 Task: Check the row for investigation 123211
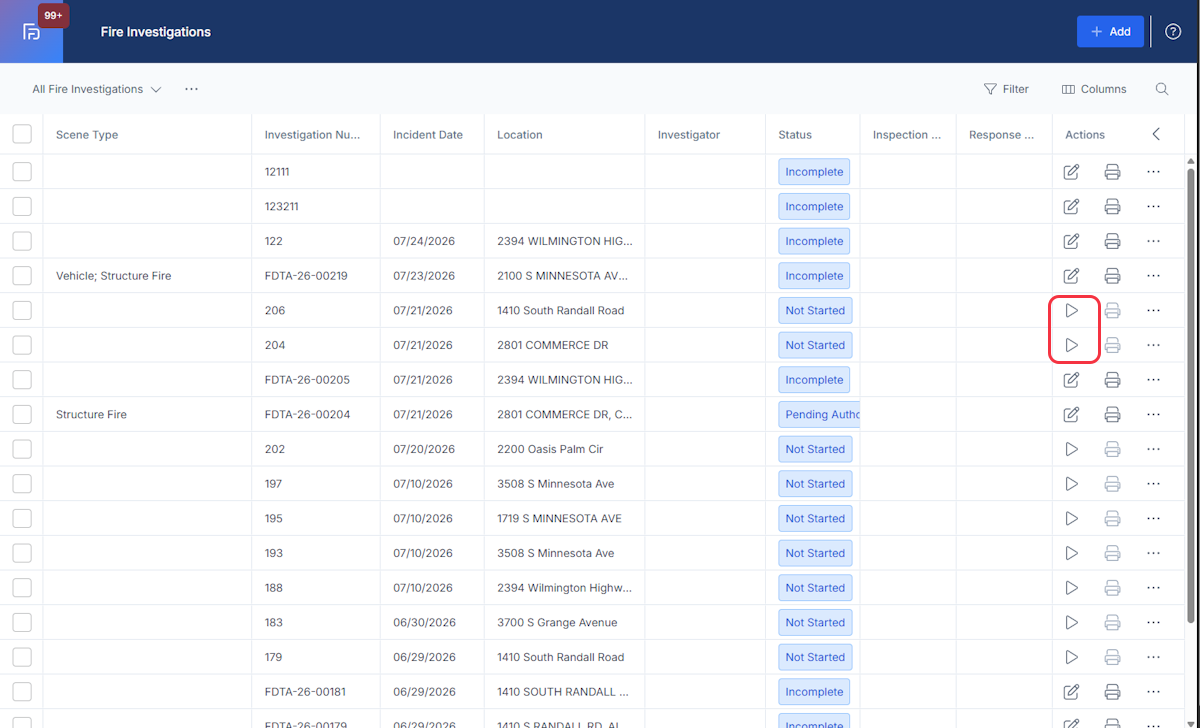(x=22, y=207)
